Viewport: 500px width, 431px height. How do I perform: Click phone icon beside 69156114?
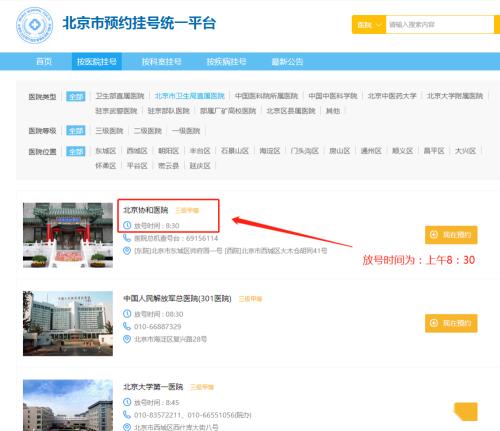[x=127, y=238]
